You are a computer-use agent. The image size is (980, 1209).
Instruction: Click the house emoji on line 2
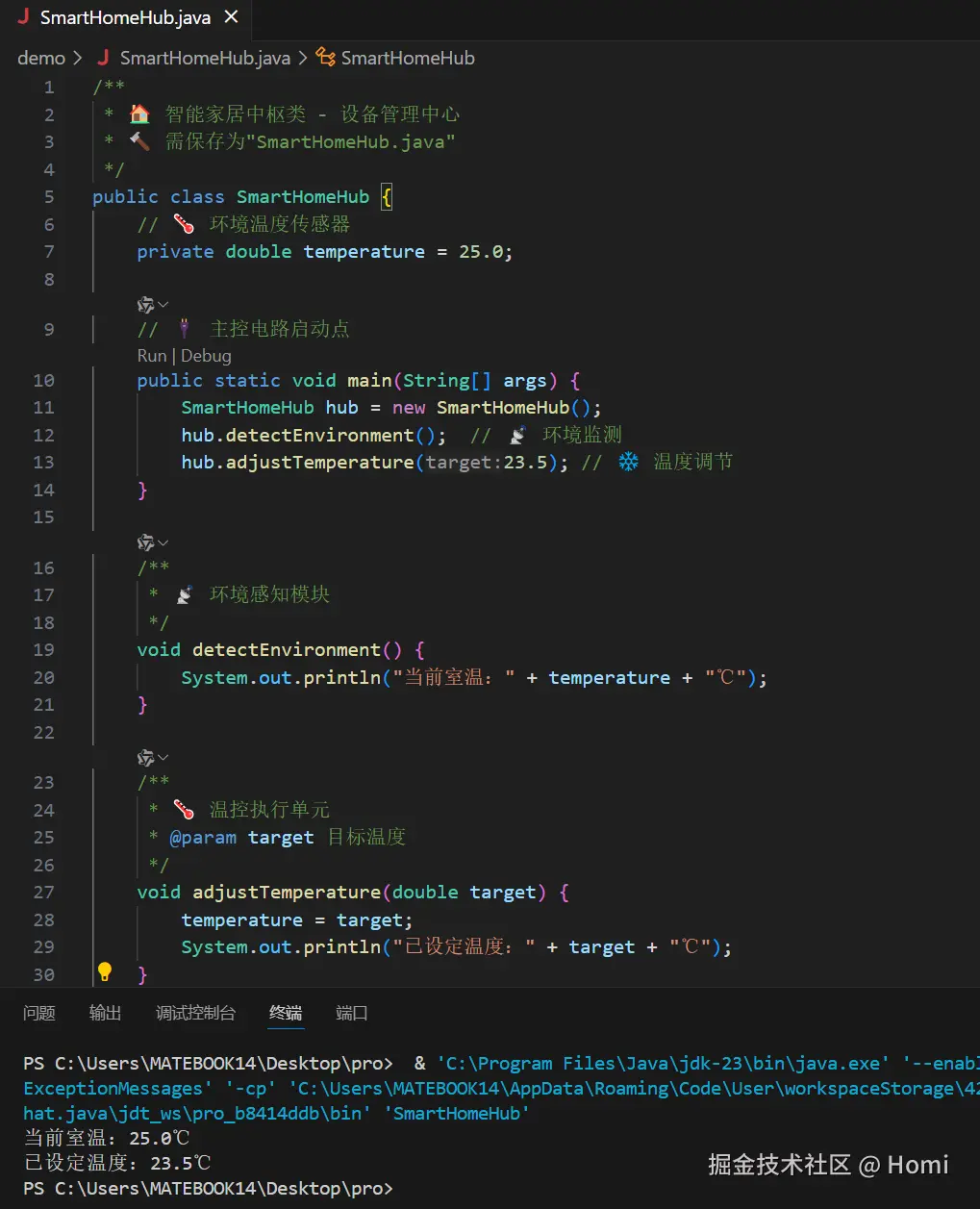coord(139,114)
